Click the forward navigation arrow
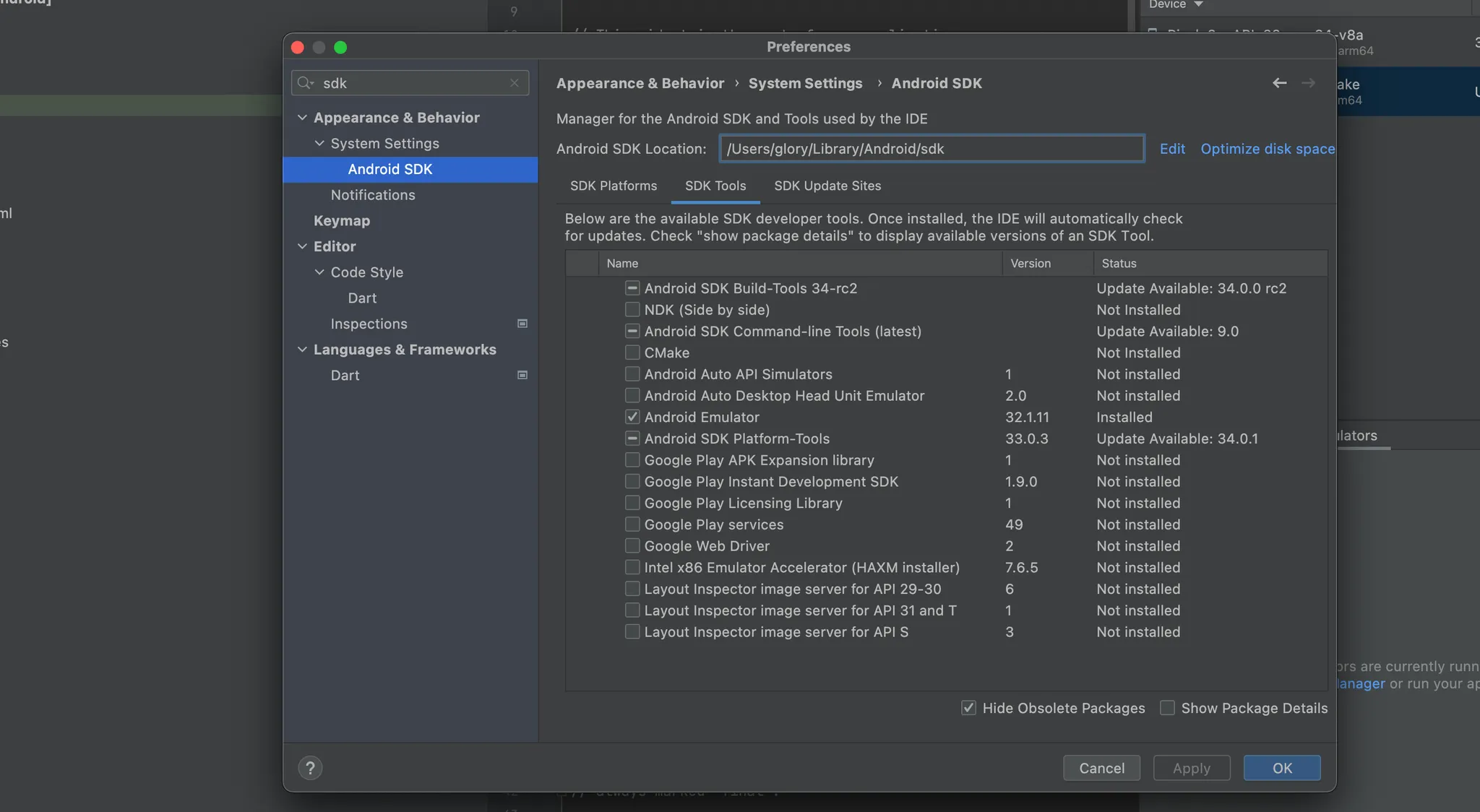Image resolution: width=1480 pixels, height=812 pixels. (x=1308, y=83)
